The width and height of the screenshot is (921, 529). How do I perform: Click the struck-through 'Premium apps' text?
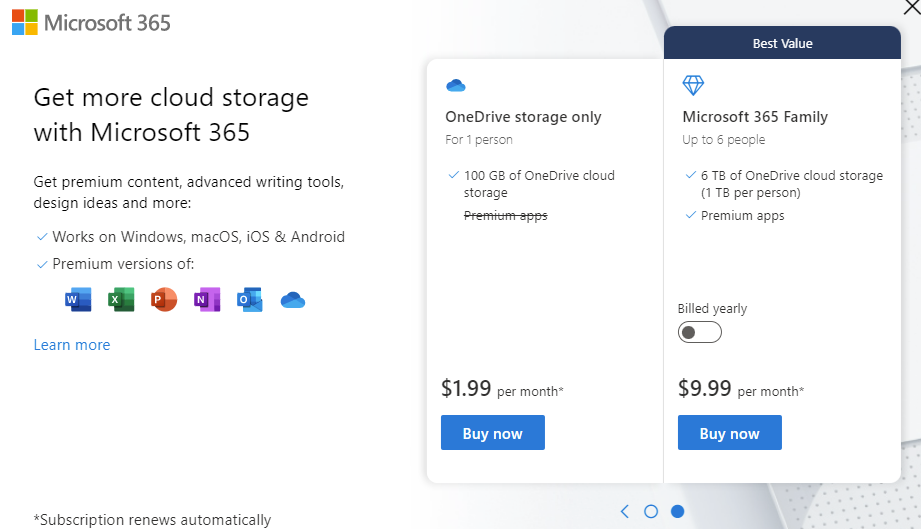506,215
